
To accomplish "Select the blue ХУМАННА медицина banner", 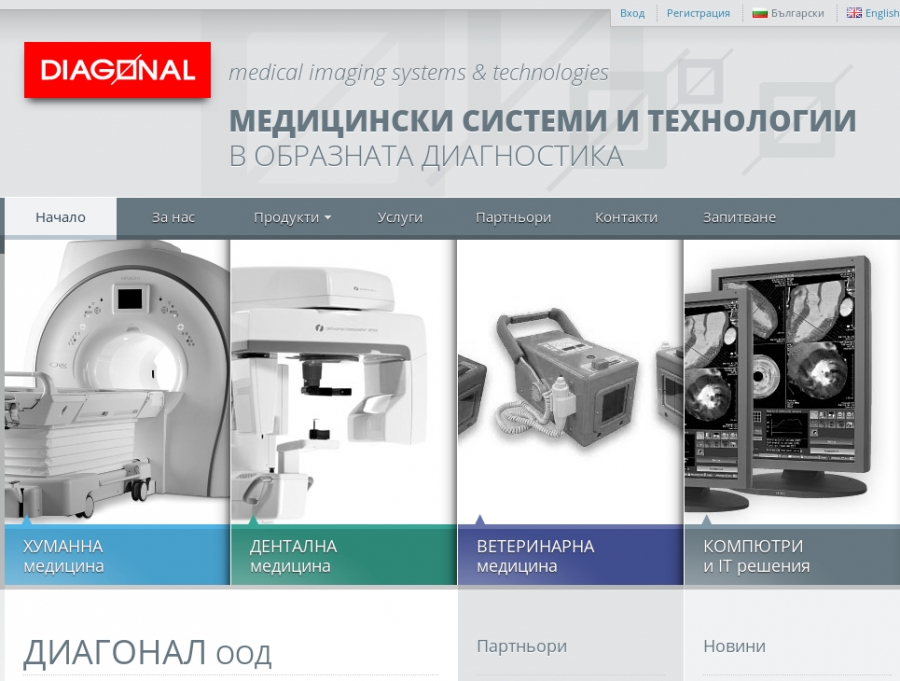I will [116, 556].
